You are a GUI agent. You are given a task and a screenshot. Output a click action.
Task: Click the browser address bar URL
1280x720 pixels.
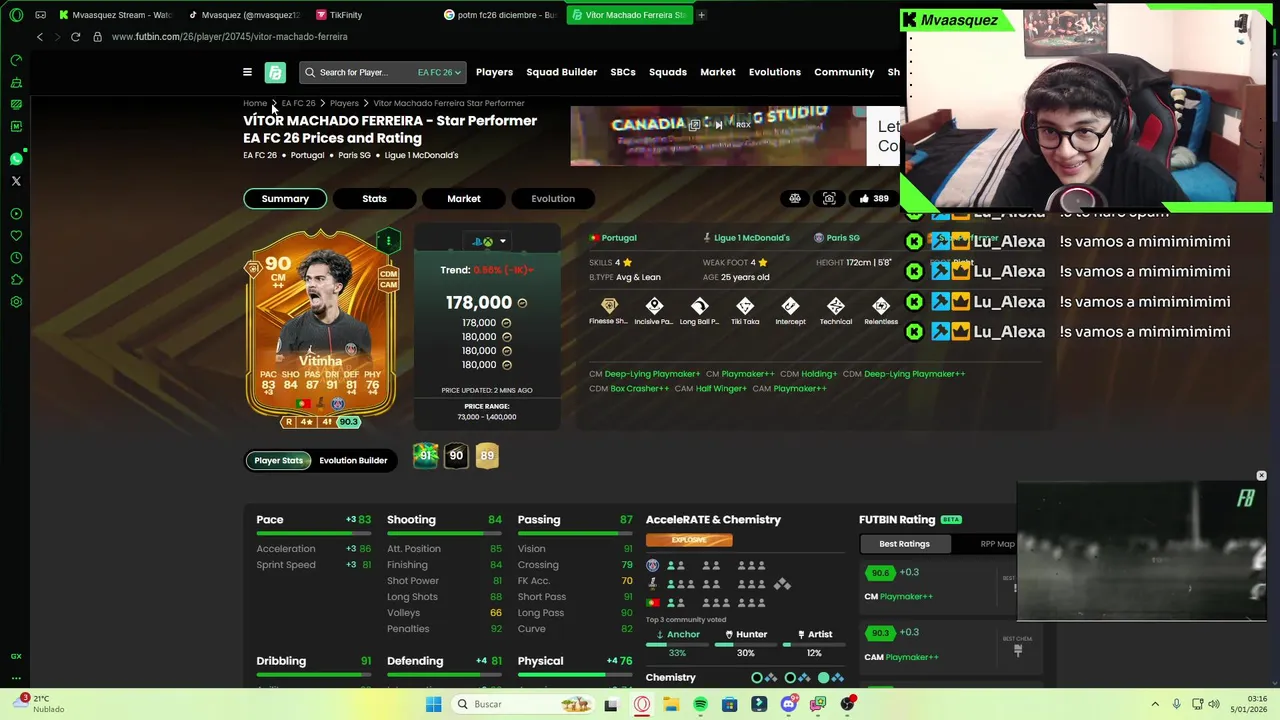coord(230,36)
